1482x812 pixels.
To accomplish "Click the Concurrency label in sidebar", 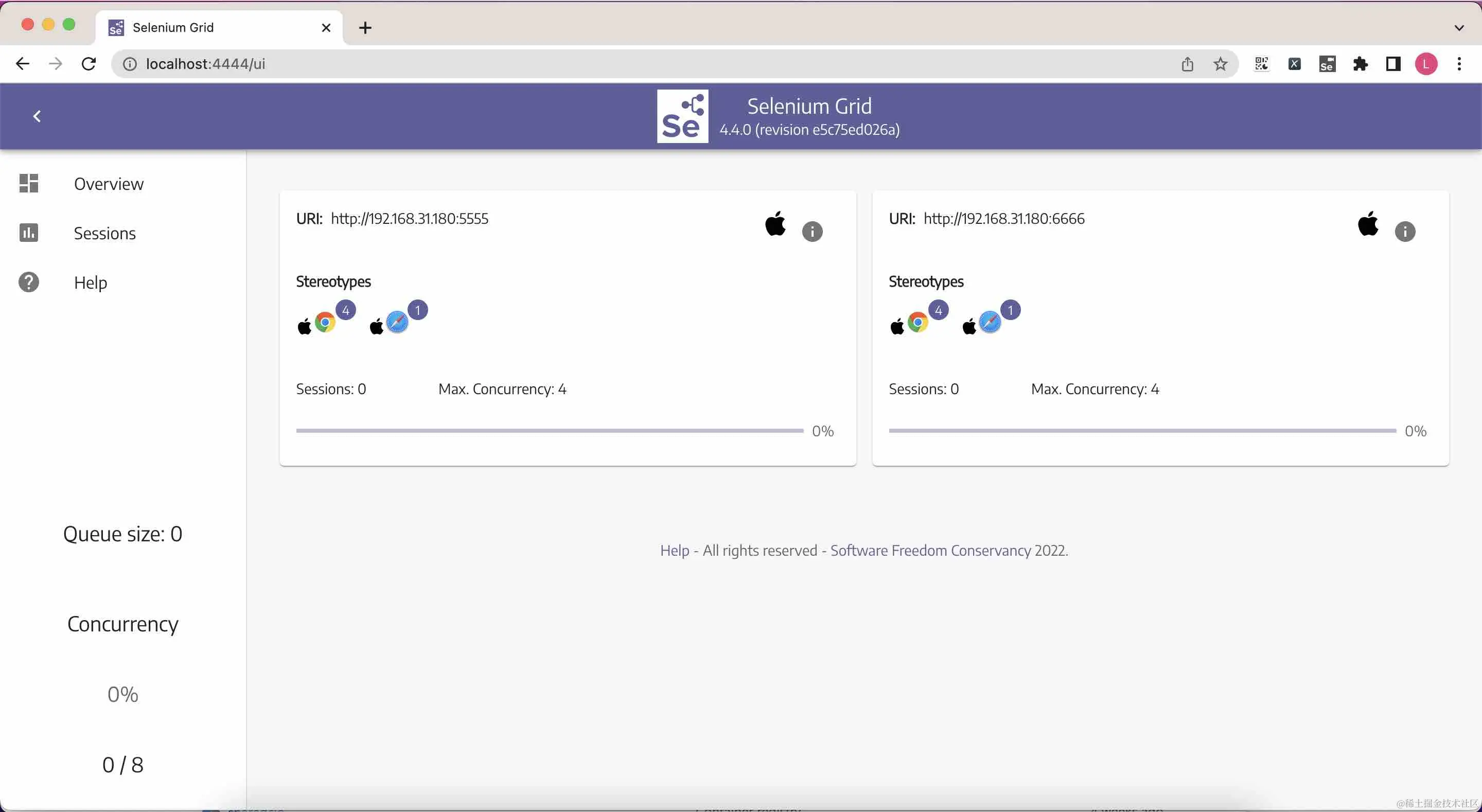I will [122, 624].
